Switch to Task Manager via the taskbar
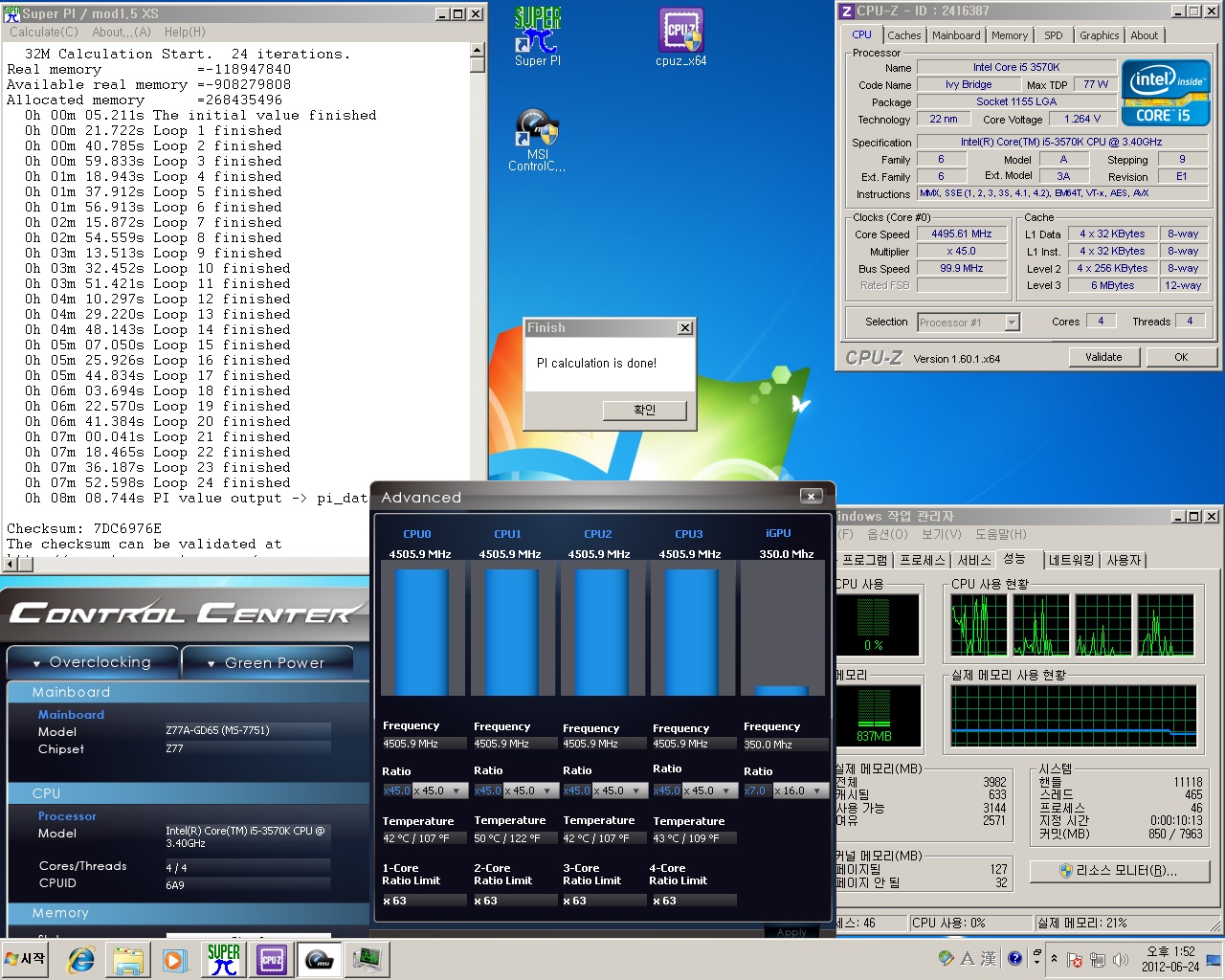This screenshot has height=980, width=1225. point(367,959)
